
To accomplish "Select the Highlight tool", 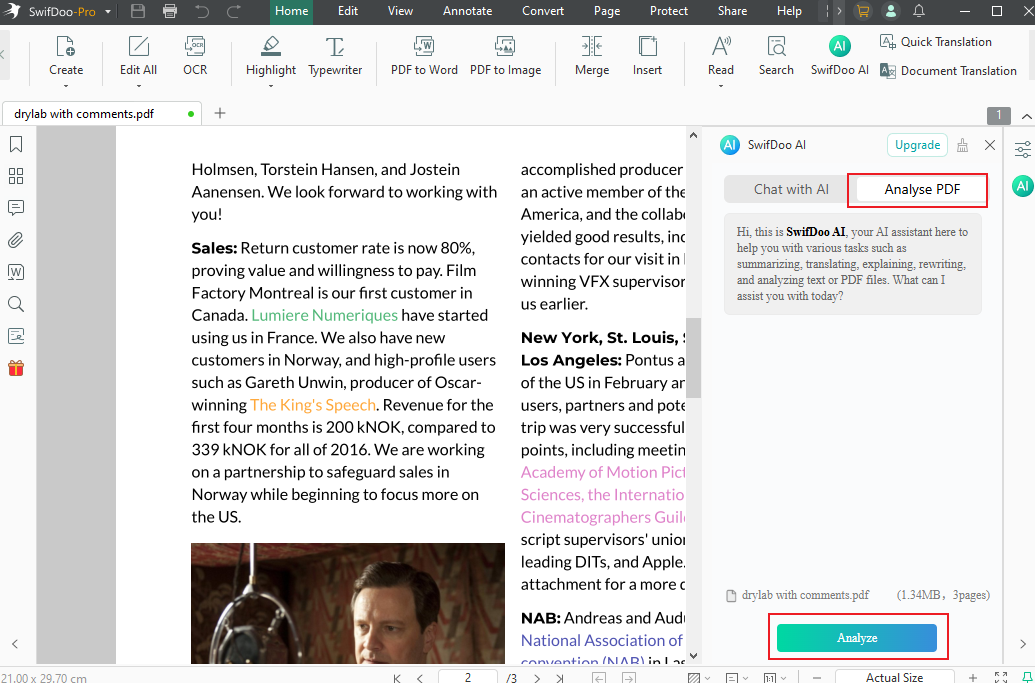I will click(x=270, y=50).
